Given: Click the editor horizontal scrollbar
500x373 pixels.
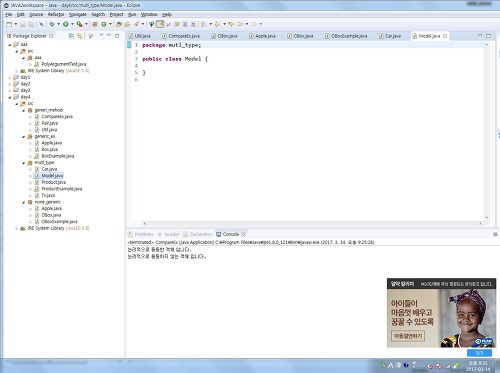Looking at the screenshot, I should [x=312, y=223].
